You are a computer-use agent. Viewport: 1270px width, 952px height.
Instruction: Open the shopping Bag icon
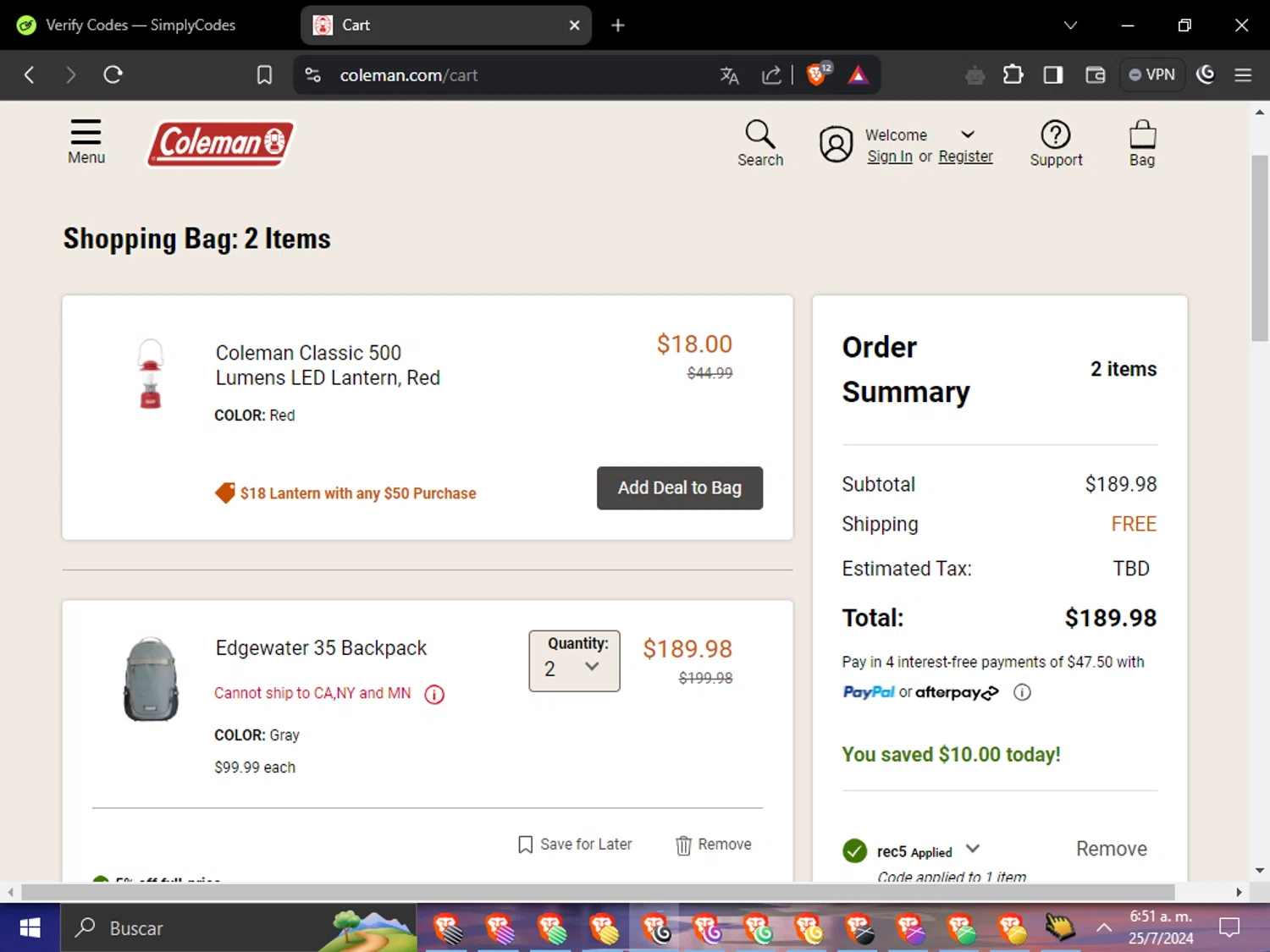pos(1142,143)
